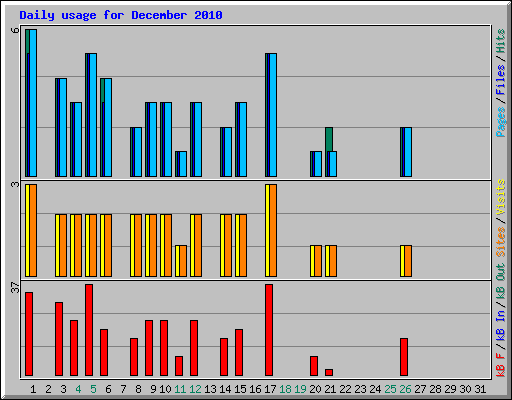The width and height of the screenshot is (512, 400).
Task: Click day label "28" on the x-axis
Action: (x=435, y=389)
